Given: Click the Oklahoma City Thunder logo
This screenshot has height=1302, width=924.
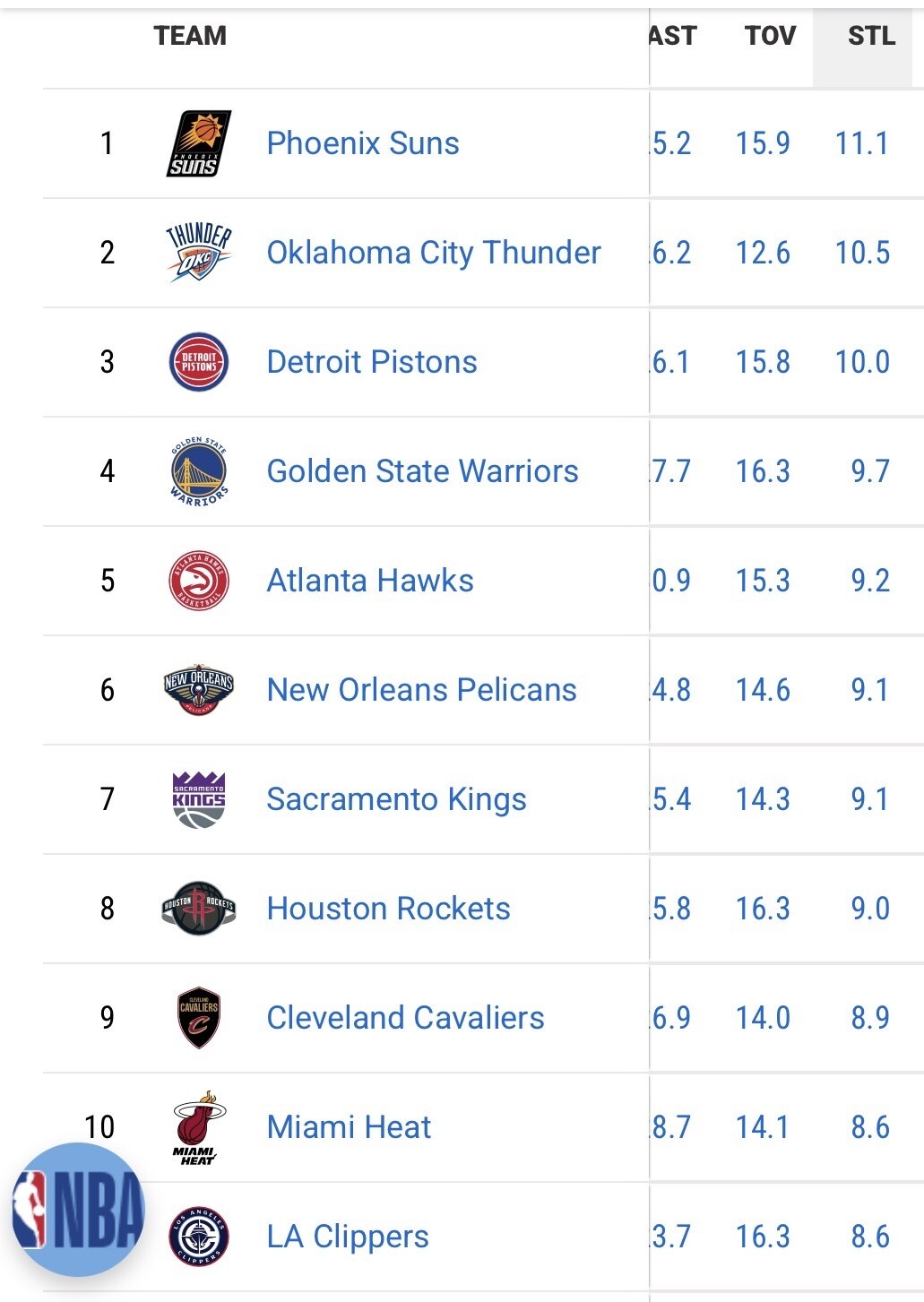Looking at the screenshot, I should 198,253.
